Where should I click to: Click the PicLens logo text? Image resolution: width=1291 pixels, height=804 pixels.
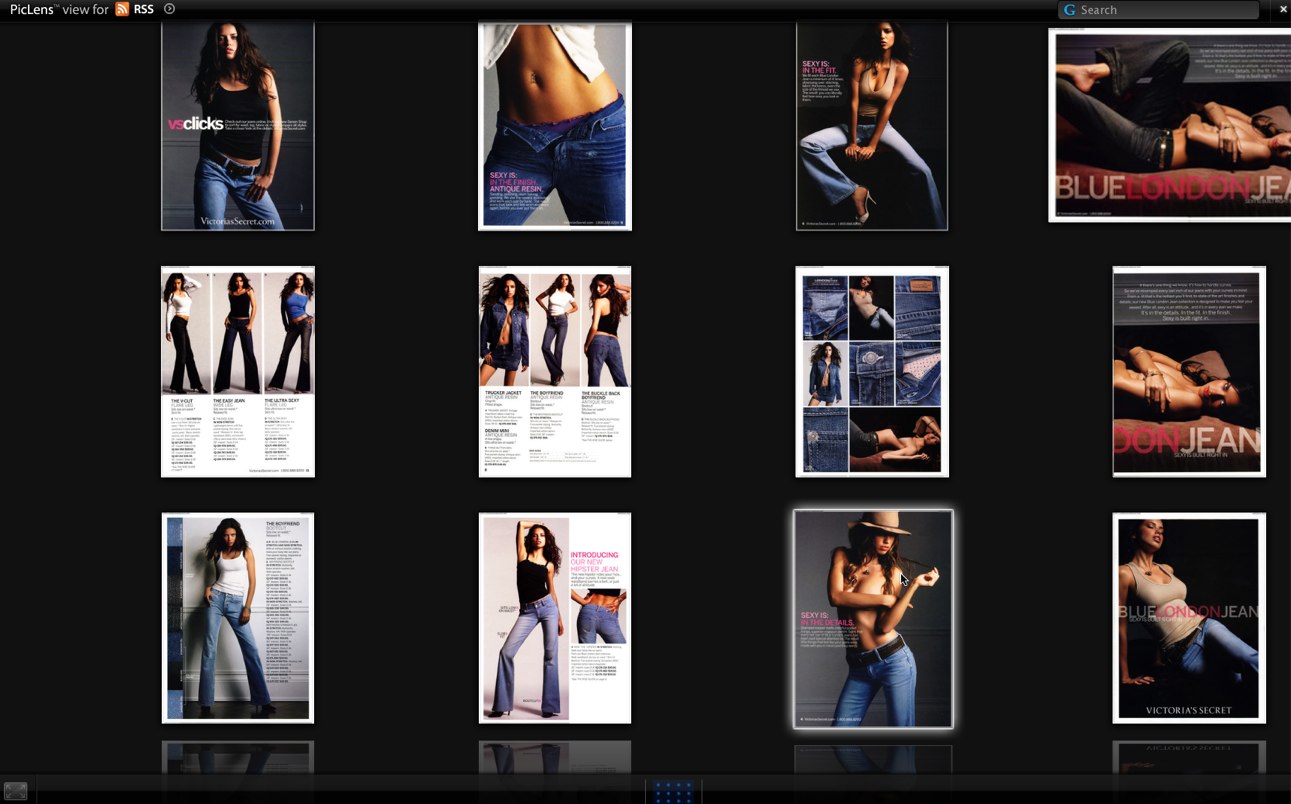coord(30,9)
